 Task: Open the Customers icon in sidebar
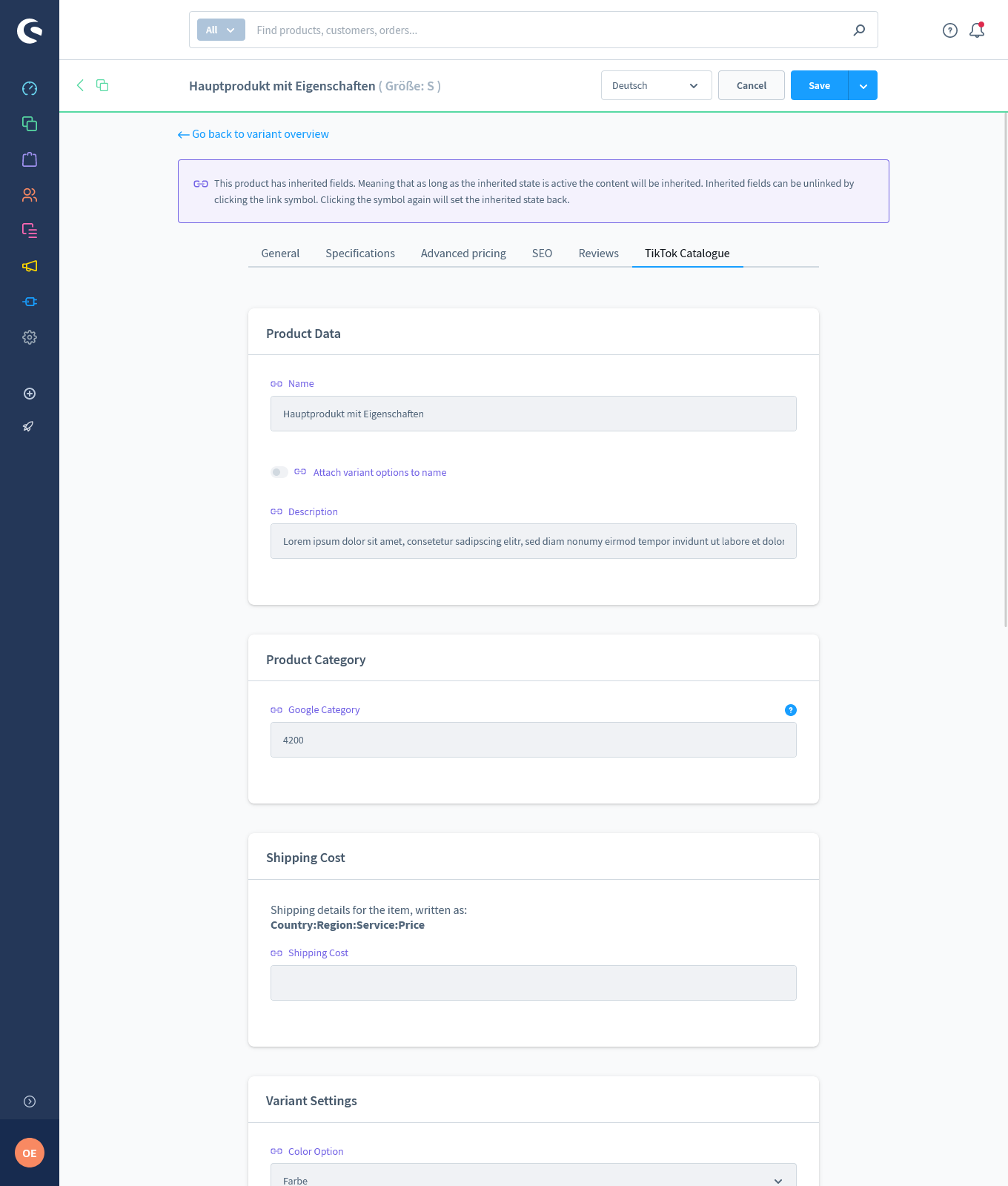(30, 195)
